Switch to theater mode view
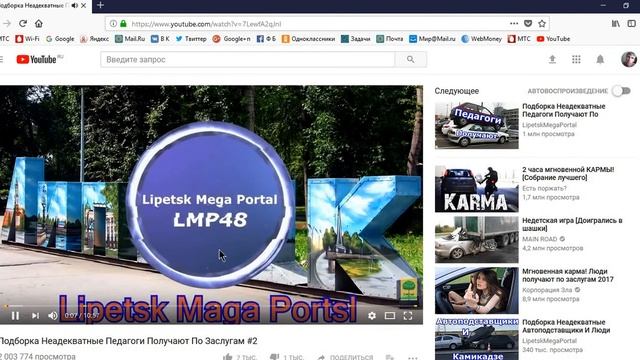The width and height of the screenshot is (640, 360). [x=390, y=316]
